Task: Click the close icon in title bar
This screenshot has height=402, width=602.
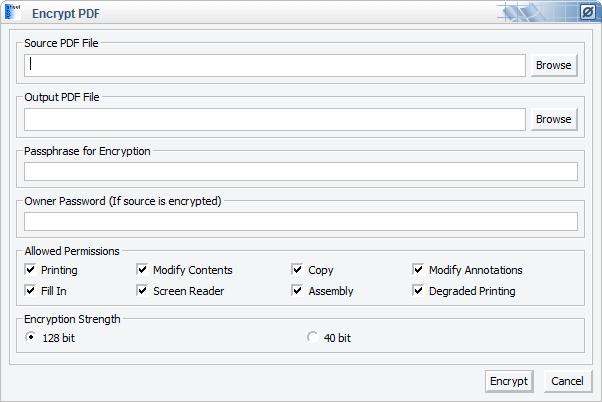Action: point(587,13)
